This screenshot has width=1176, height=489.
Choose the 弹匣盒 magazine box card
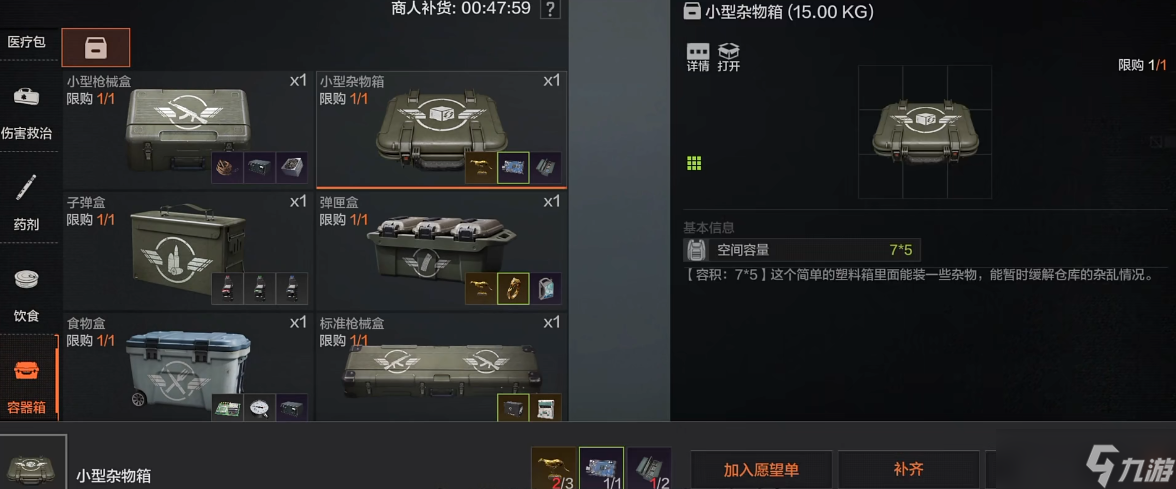coord(441,250)
